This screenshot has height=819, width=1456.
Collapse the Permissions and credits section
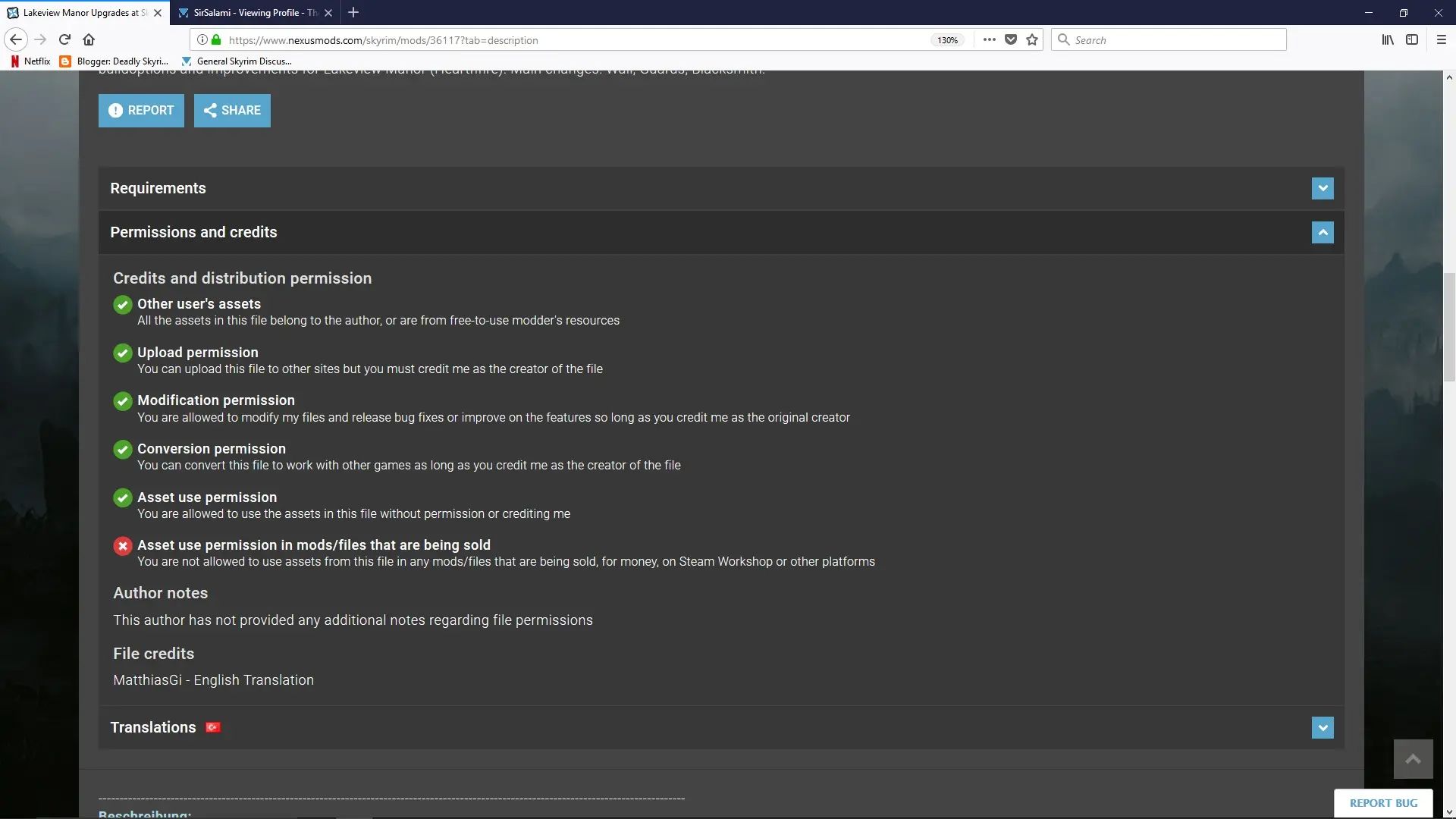click(x=1323, y=232)
